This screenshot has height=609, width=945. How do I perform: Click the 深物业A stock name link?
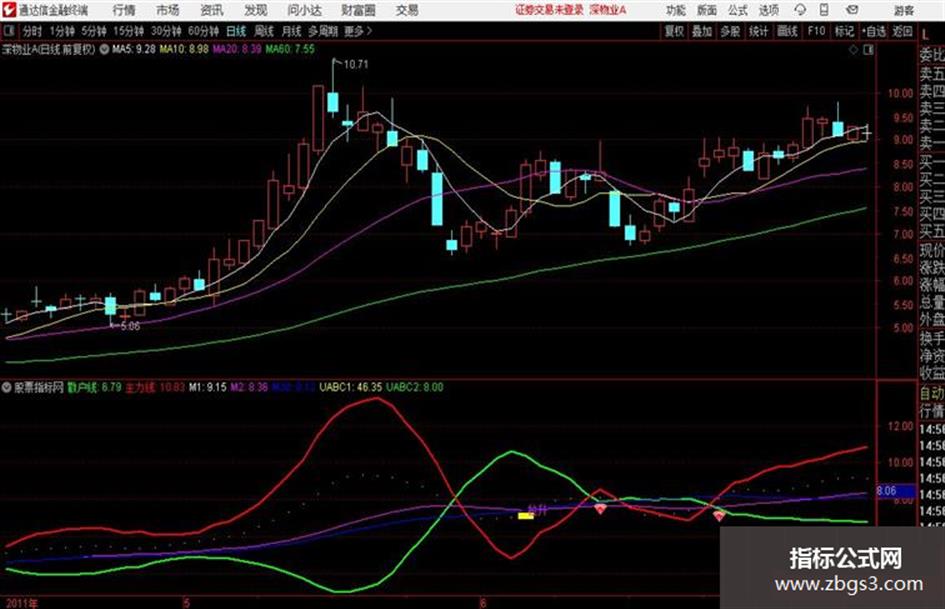(x=608, y=10)
